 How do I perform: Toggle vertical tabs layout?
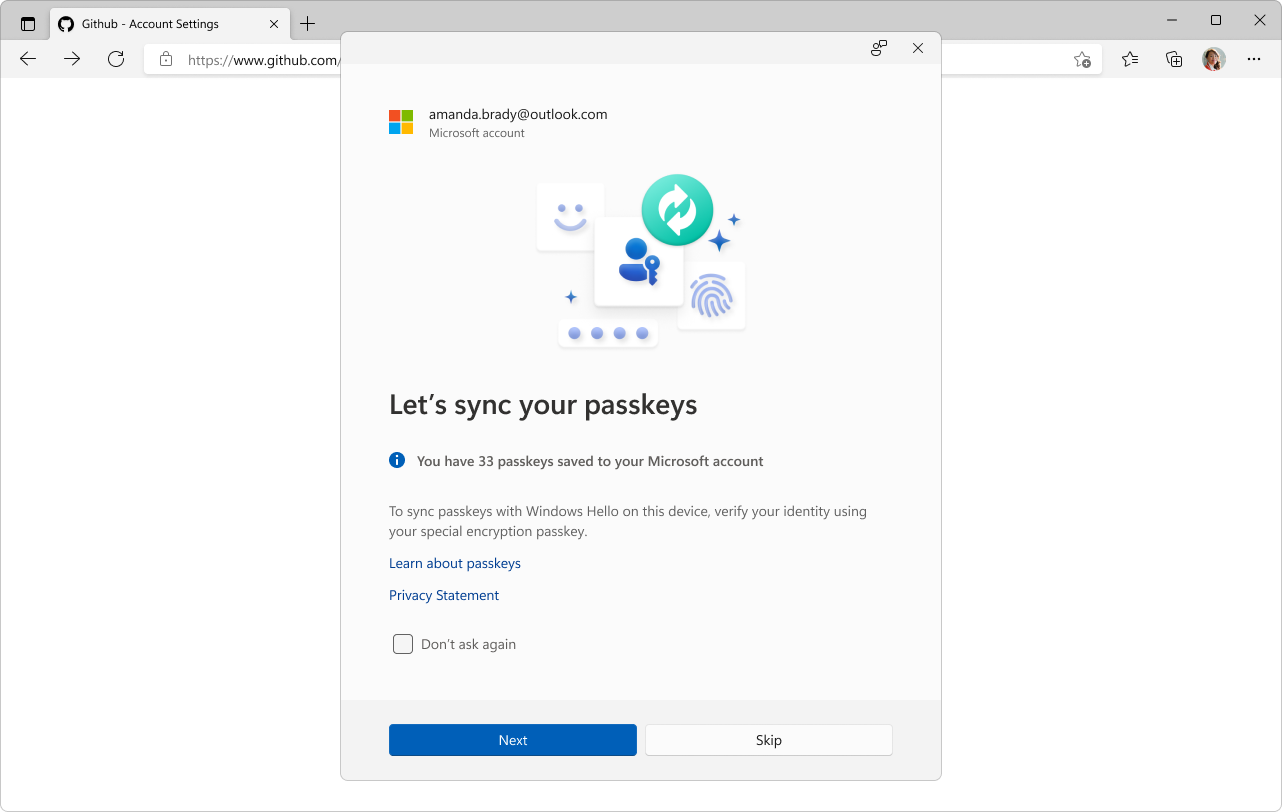pos(27,23)
